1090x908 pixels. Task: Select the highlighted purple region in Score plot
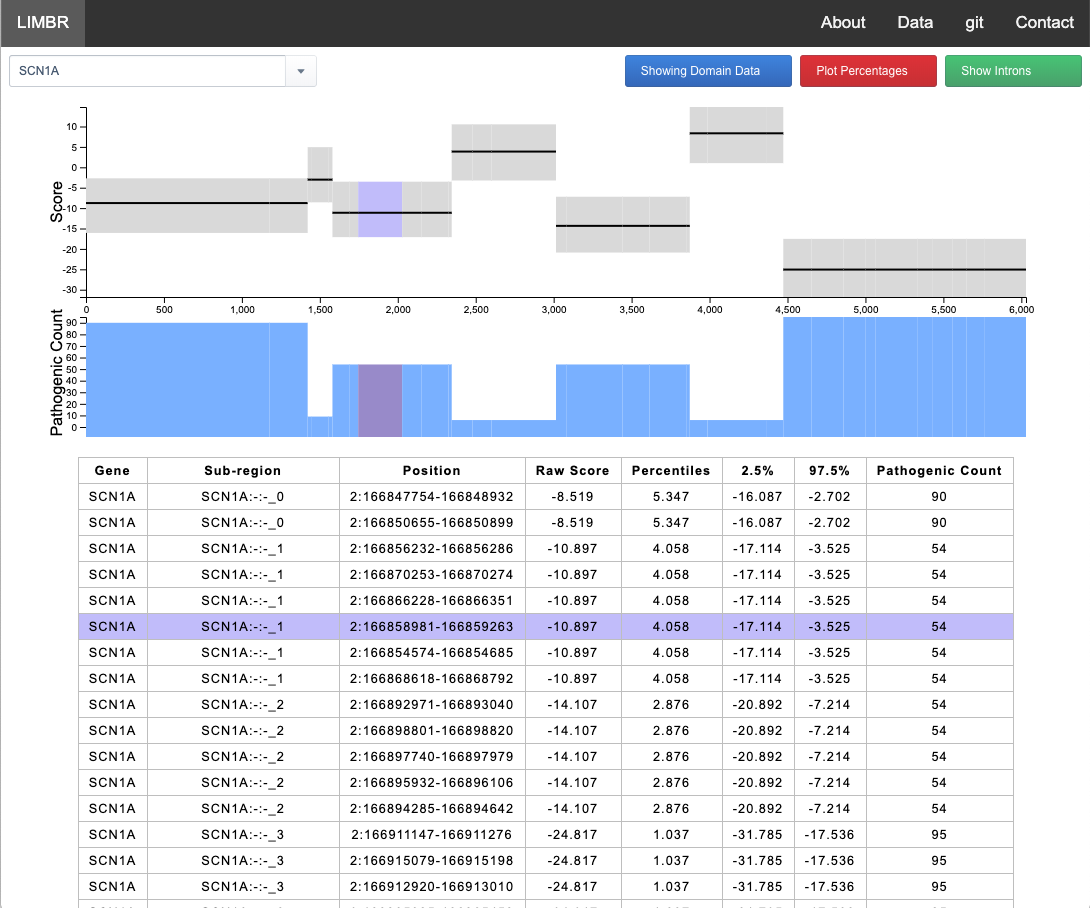380,209
